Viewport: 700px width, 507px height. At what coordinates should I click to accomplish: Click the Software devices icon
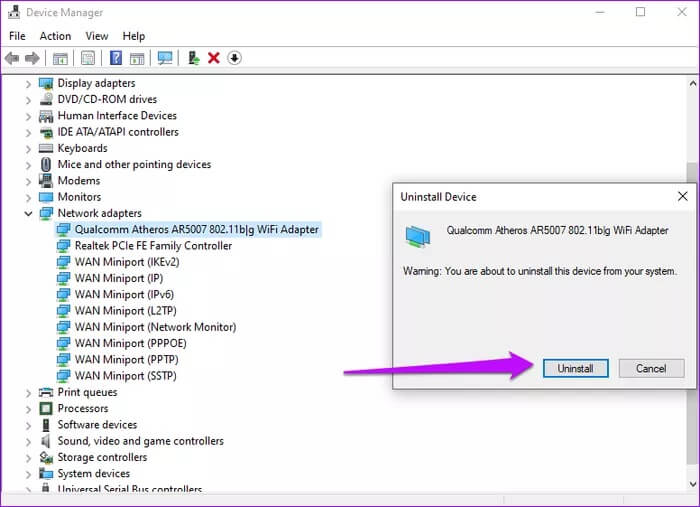[46, 425]
